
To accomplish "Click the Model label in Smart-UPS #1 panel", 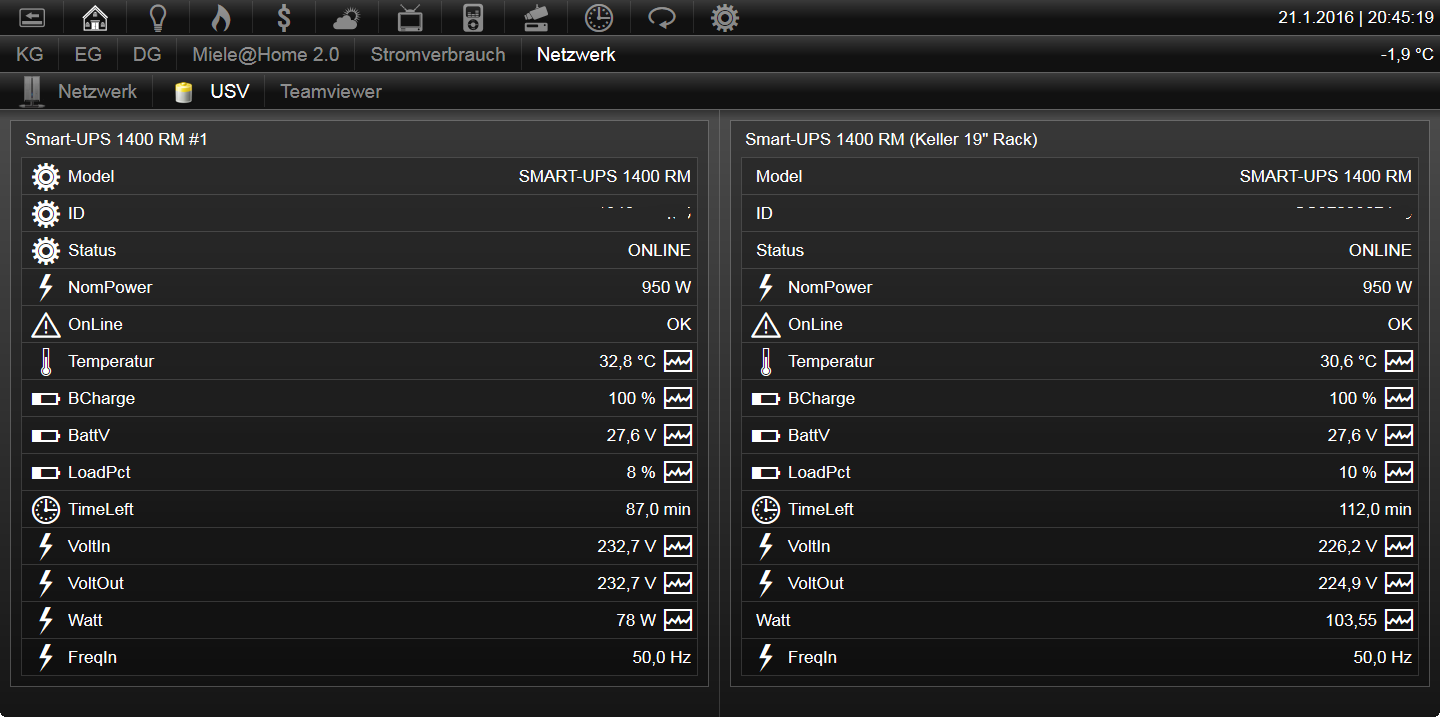I will click(91, 176).
